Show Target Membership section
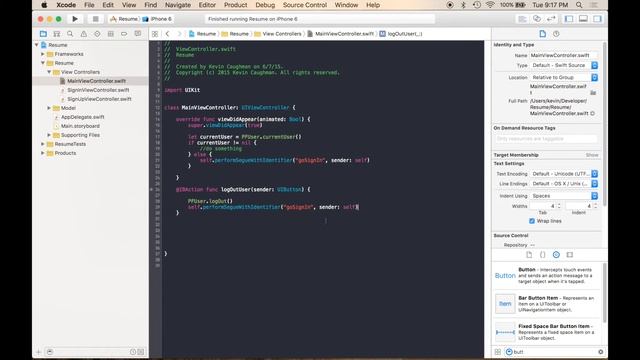The height and width of the screenshot is (360, 640). tap(592, 155)
